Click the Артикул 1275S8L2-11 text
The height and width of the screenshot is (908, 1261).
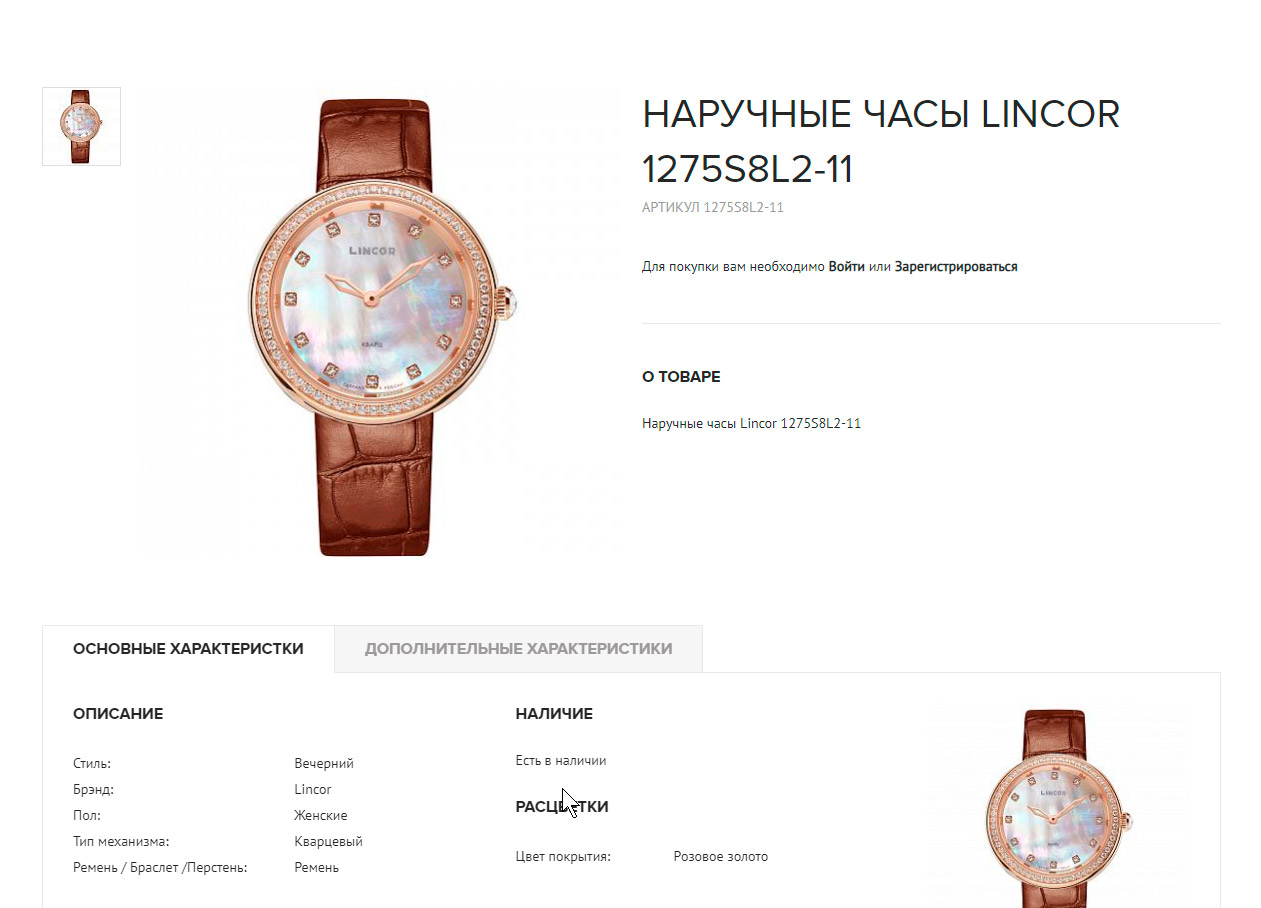pos(712,208)
